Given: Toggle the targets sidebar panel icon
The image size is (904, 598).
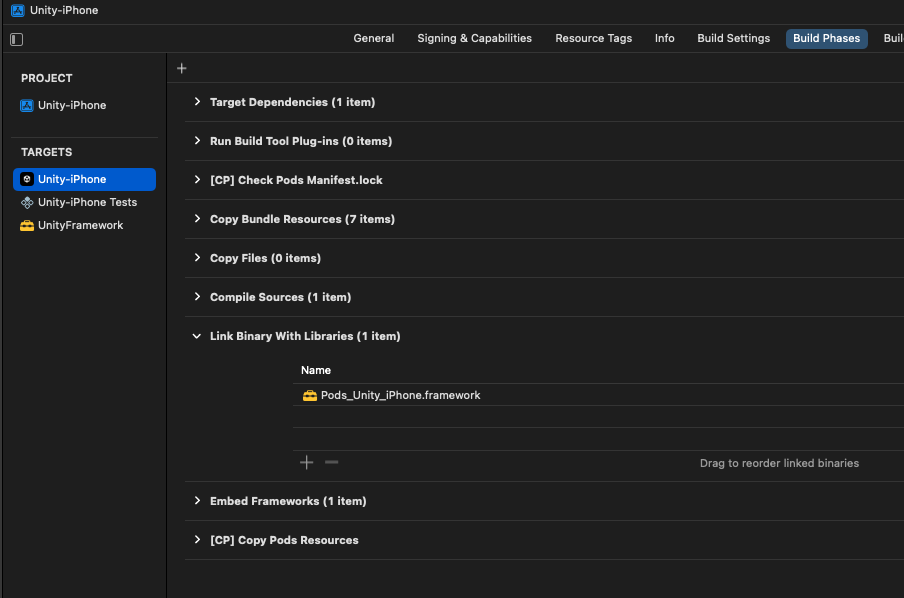Looking at the screenshot, I should tap(16, 39).
